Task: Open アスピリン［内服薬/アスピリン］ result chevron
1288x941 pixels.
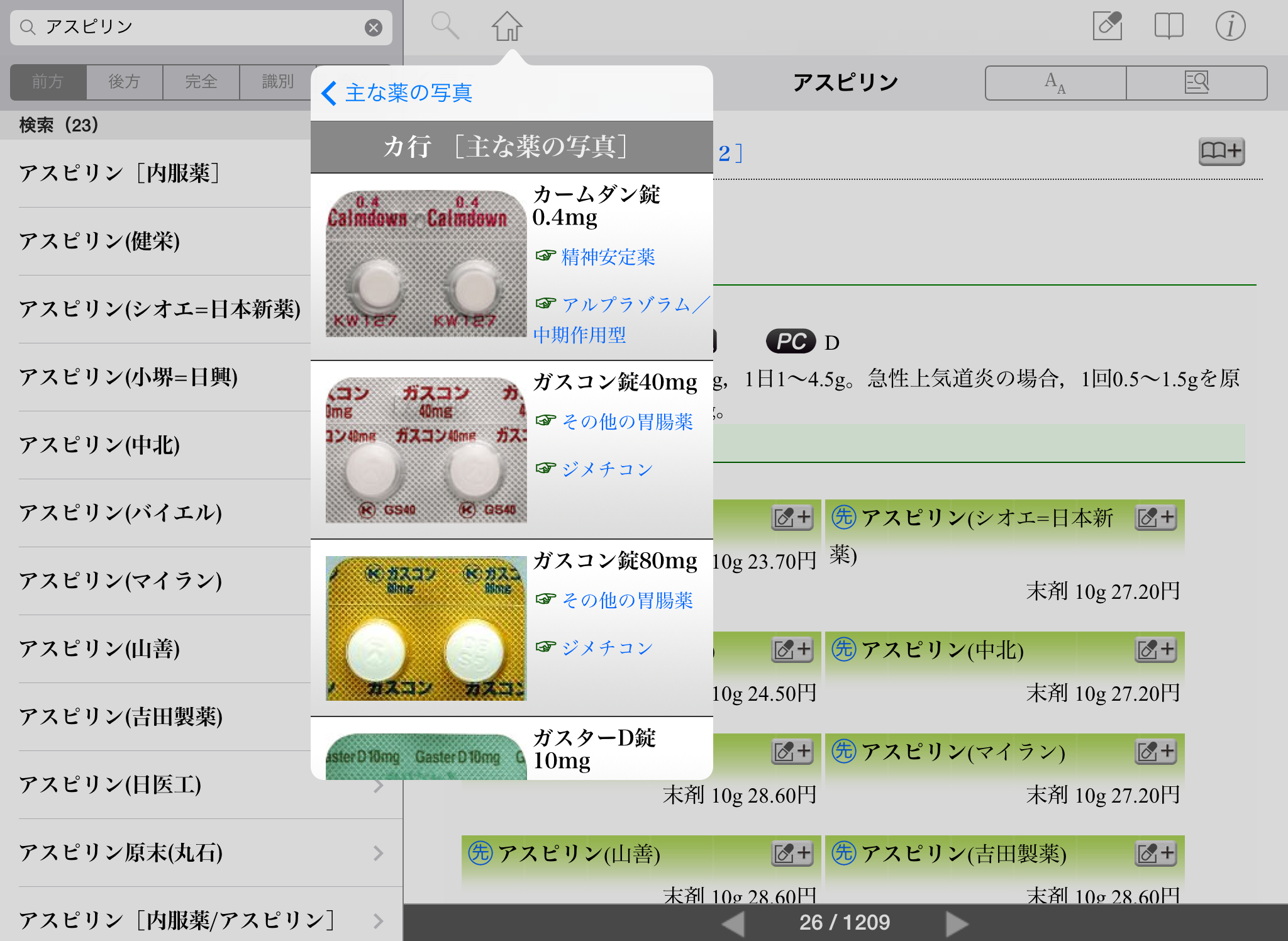Action: tap(378, 921)
